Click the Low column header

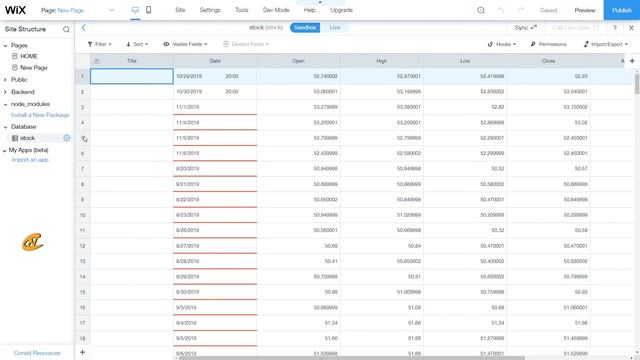click(465, 61)
